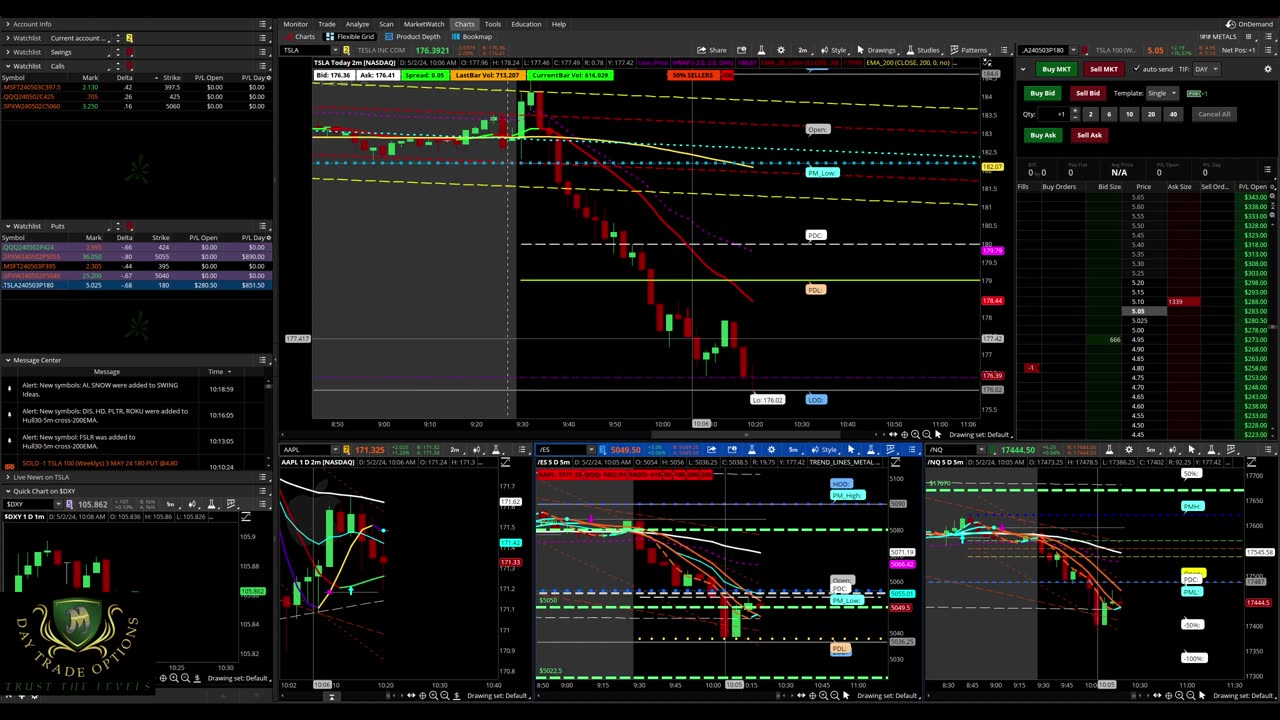The image size is (1280, 720).
Task: Select TSLA240503P180 row in Puts watchlist
Action: coord(135,285)
